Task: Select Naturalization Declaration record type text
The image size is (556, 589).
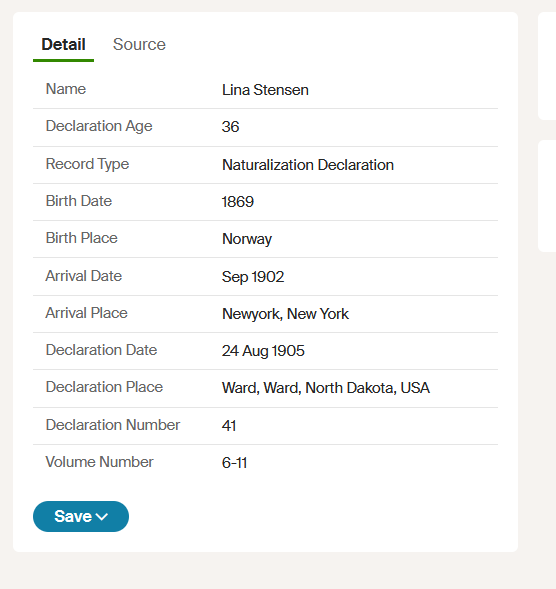Action: coord(308,165)
